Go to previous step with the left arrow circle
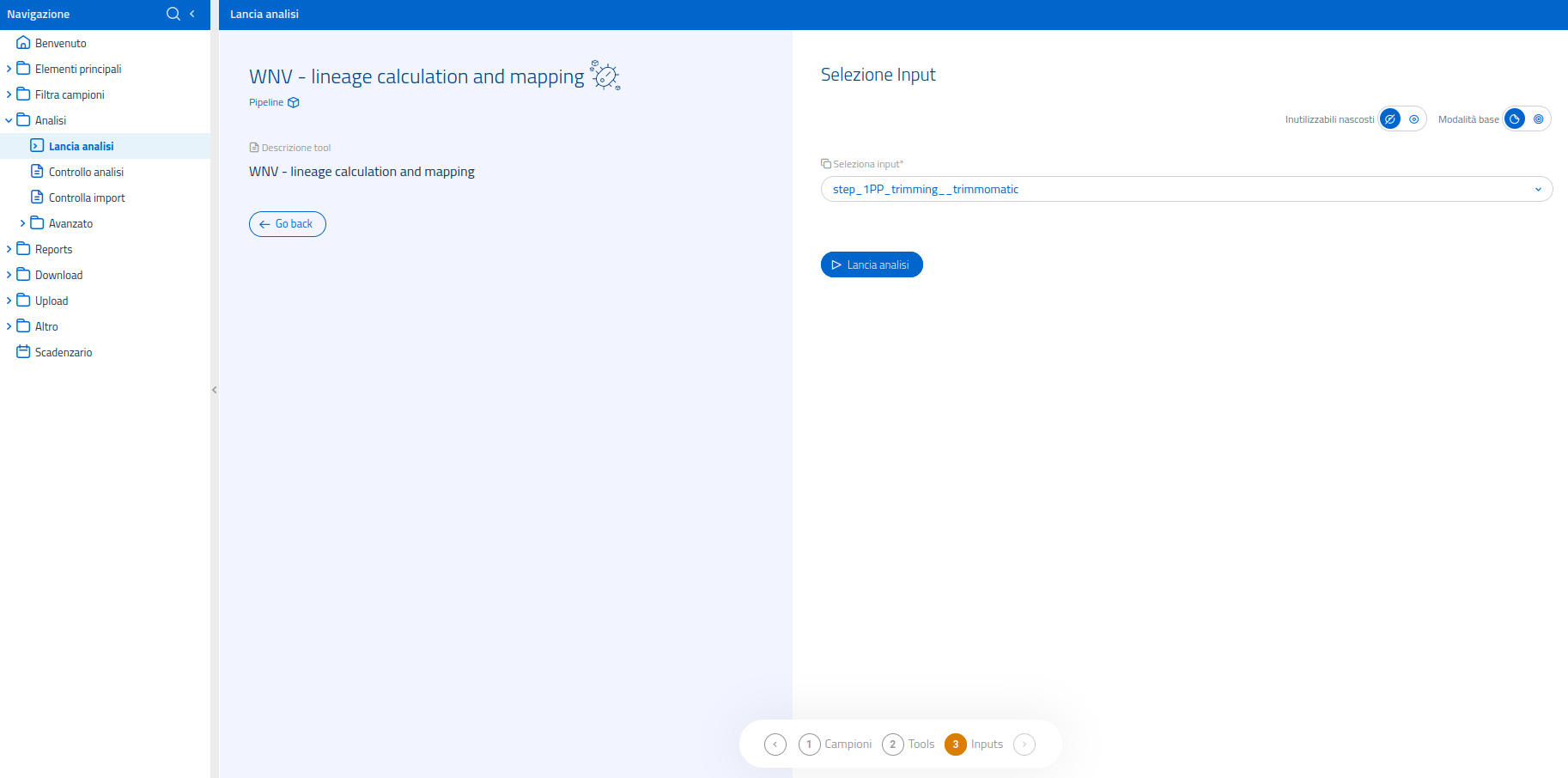 775,745
